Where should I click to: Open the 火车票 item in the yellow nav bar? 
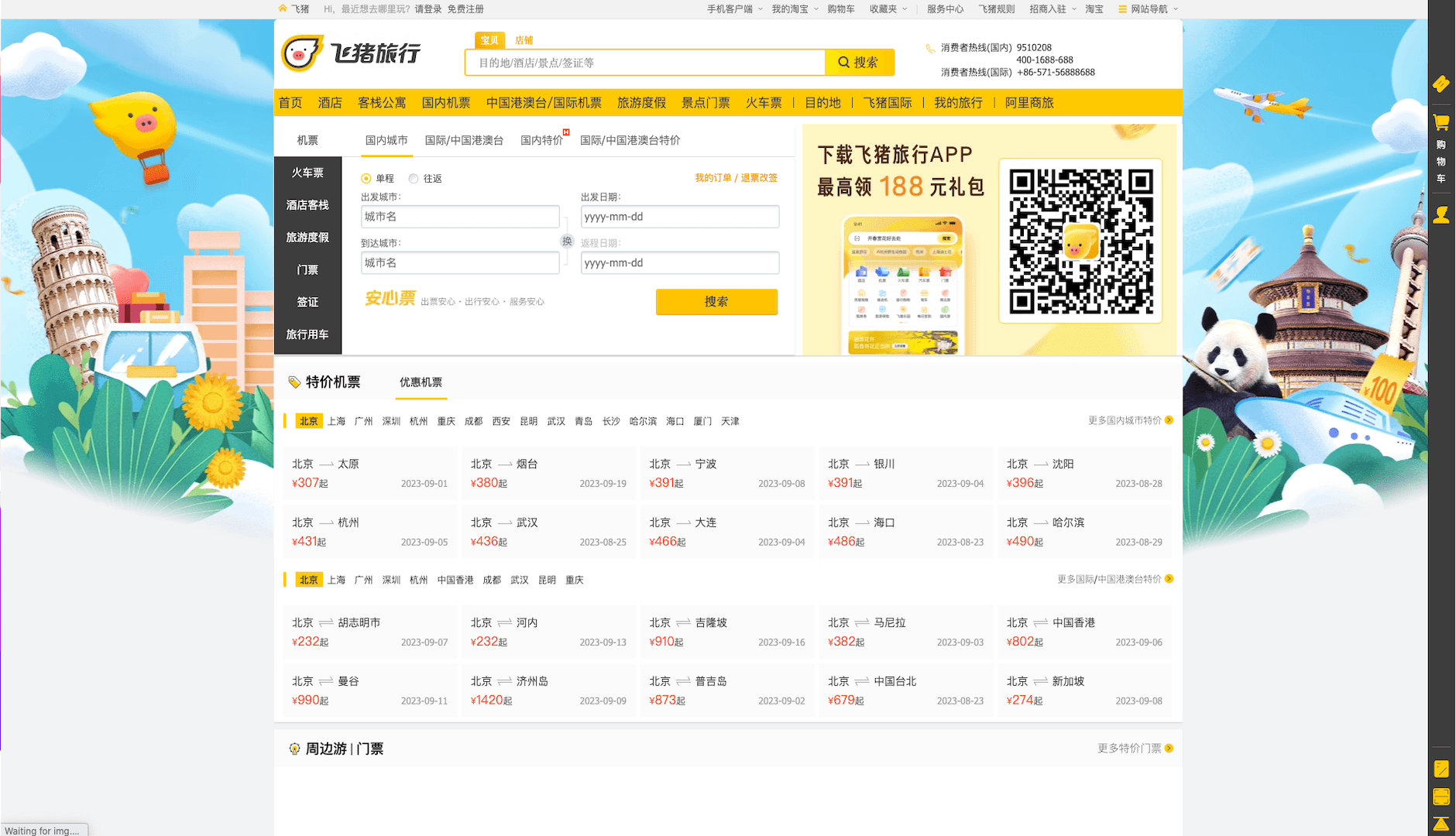(x=764, y=103)
